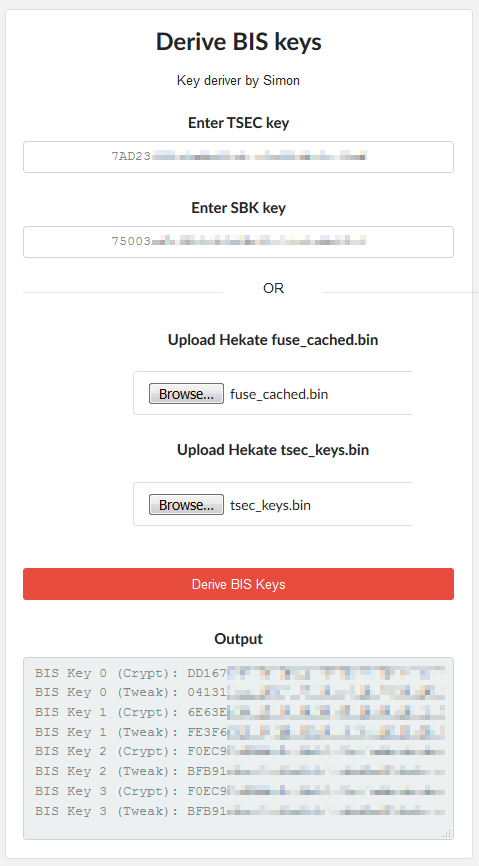Screen dimensions: 479x866
Task: Click the BIS Key 3 (Crypt) output line
Action: point(240,791)
